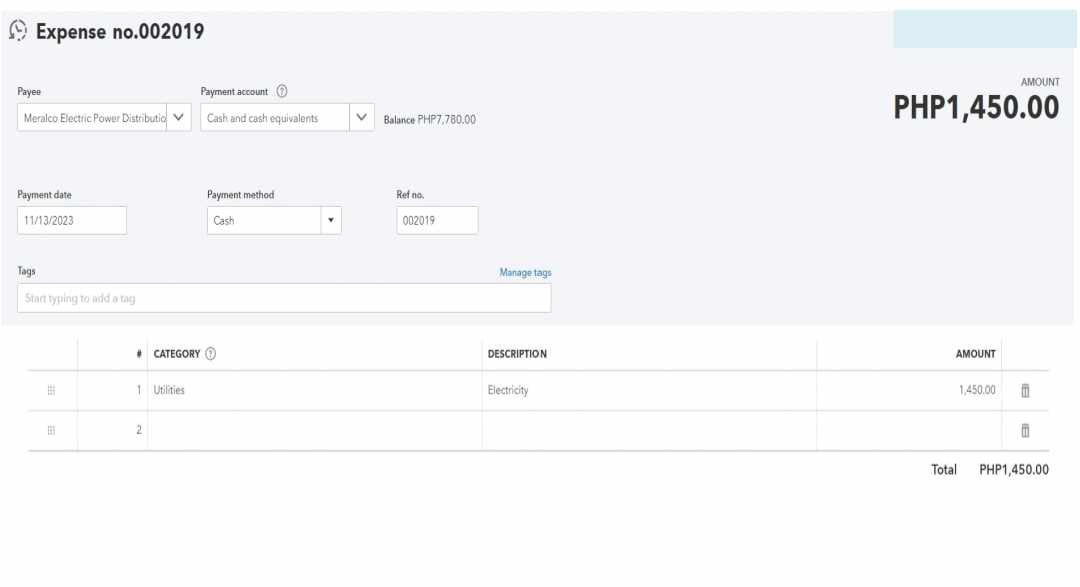Image resolution: width=1080 pixels, height=587 pixels.
Task: Select the row number 2 cell
Action: tap(112, 431)
